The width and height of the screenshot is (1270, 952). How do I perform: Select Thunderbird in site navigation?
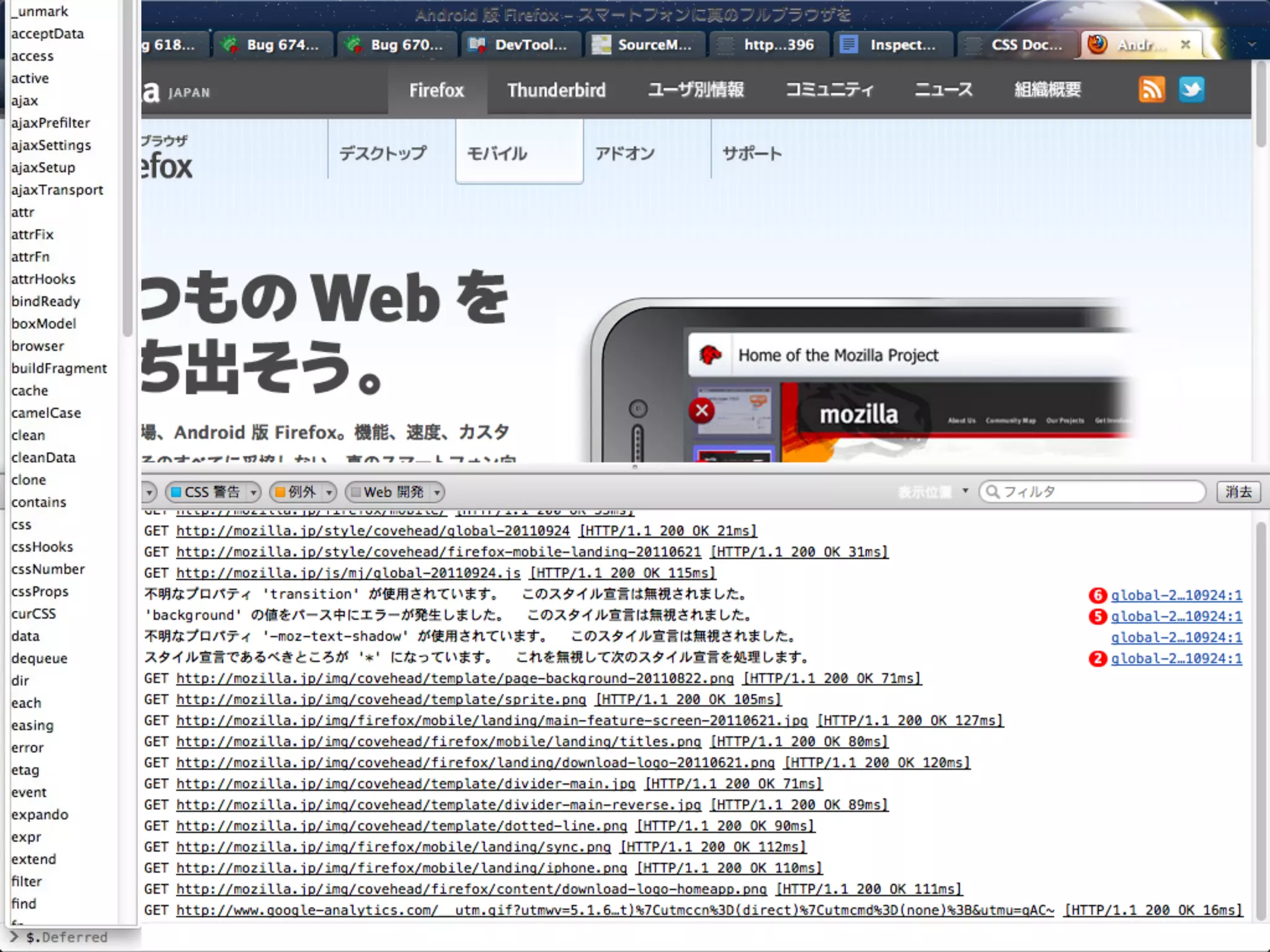(556, 90)
